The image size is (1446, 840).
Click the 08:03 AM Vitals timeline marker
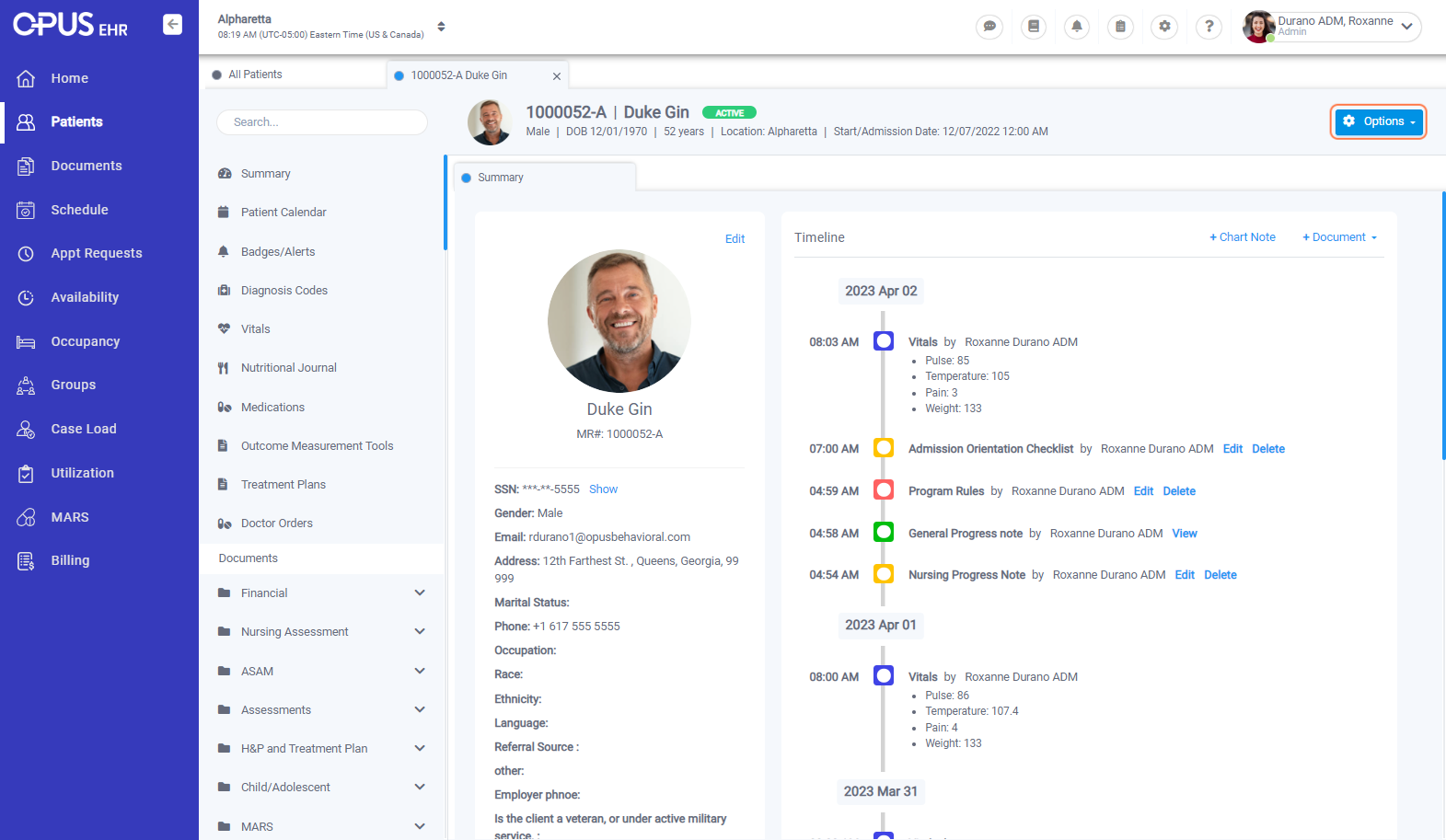pyautogui.click(x=884, y=341)
